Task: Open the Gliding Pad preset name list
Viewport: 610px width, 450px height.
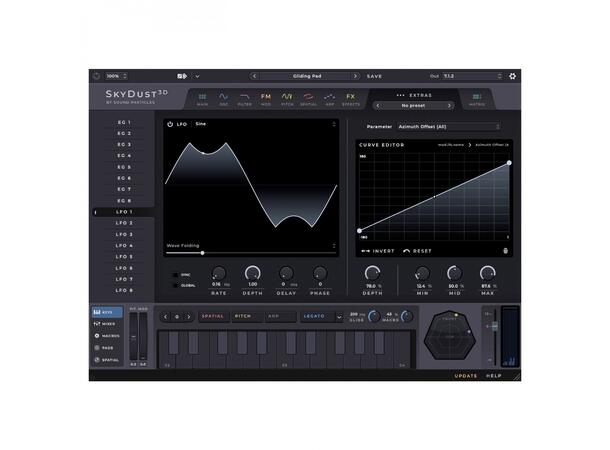Action: (x=307, y=76)
